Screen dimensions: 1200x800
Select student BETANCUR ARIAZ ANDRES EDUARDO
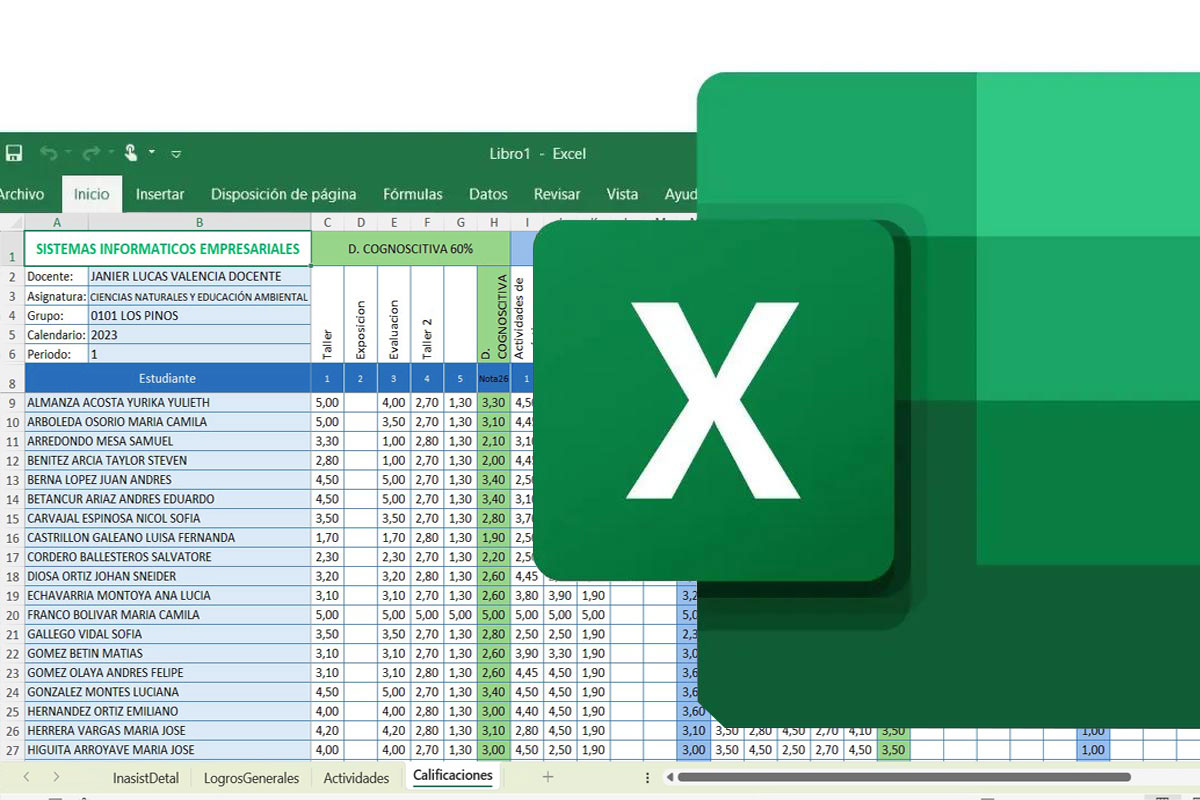[x=168, y=498]
